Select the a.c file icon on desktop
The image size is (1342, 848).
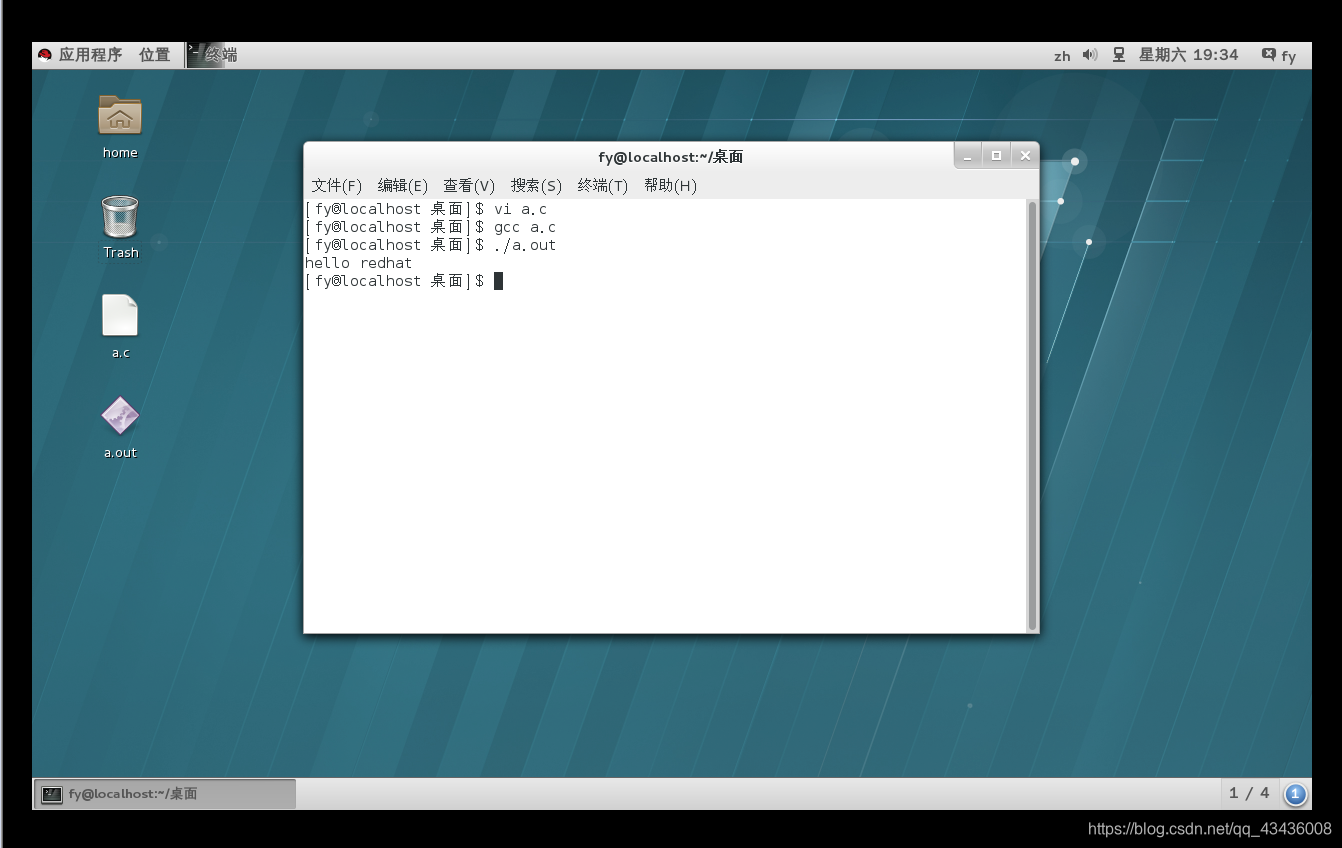click(x=120, y=316)
